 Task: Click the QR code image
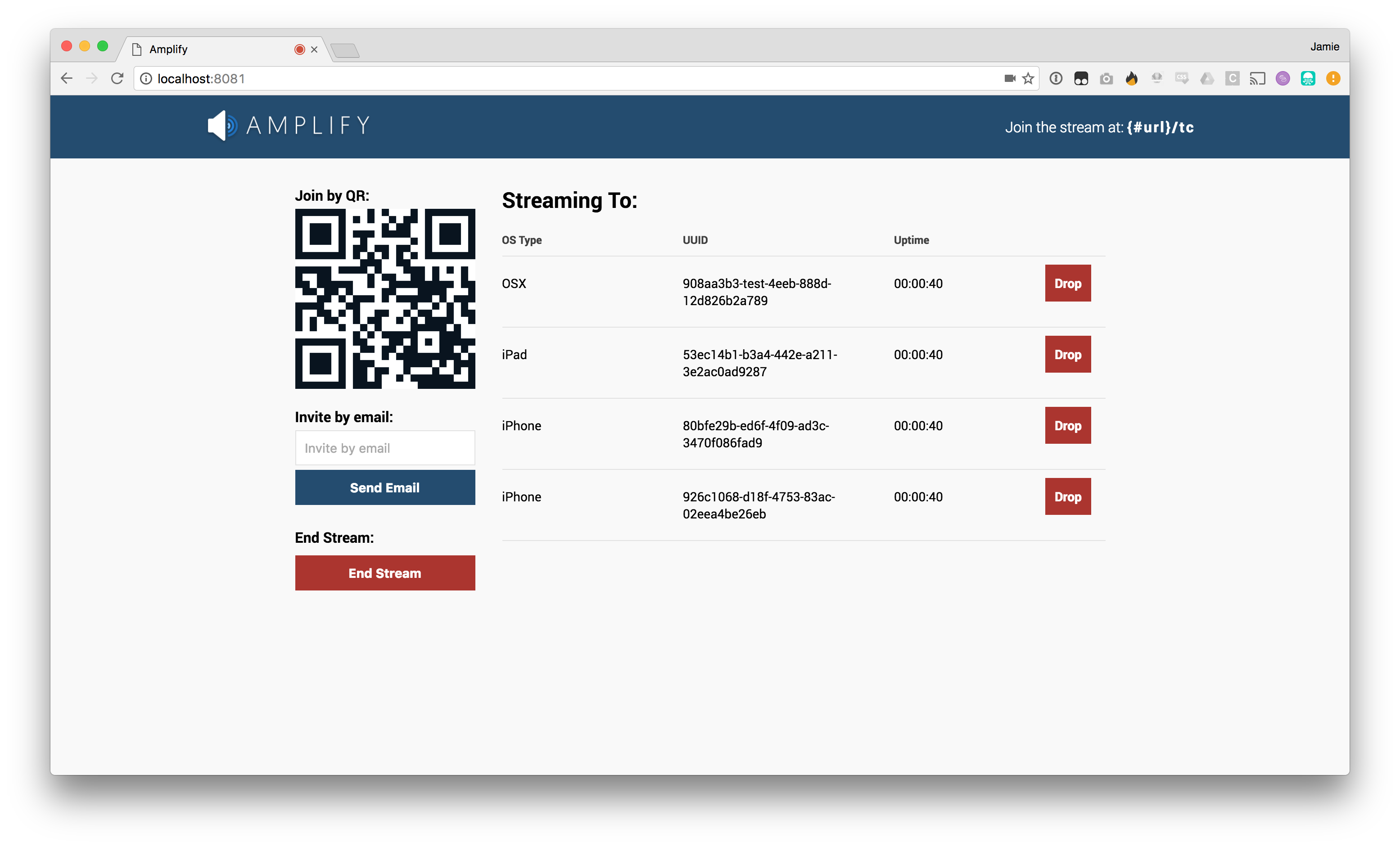coord(384,299)
